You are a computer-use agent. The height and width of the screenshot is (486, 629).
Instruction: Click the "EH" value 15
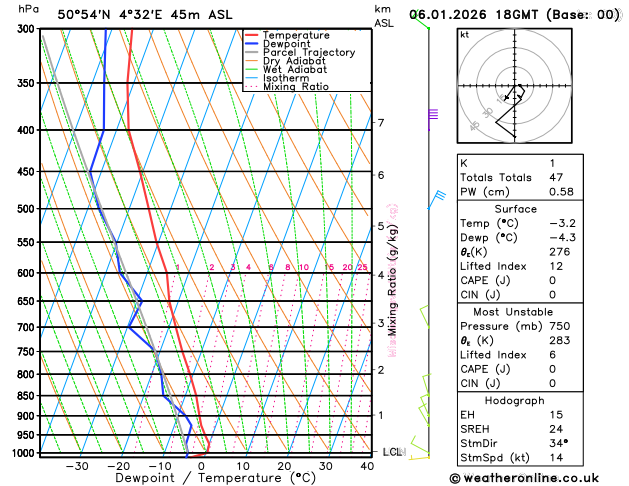pyautogui.click(x=556, y=415)
